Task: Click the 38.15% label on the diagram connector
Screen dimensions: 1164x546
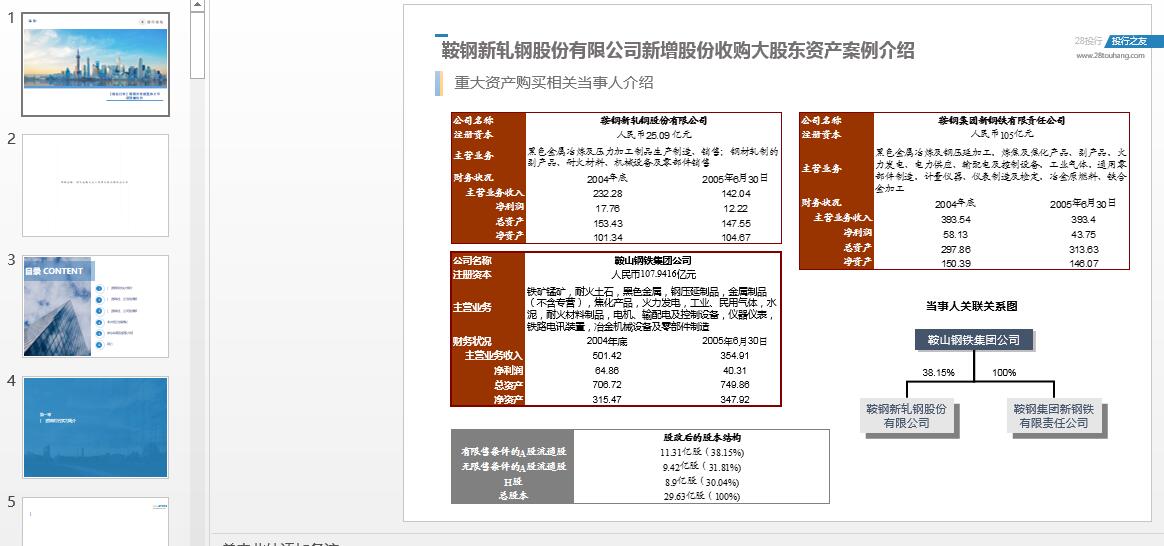Action: point(938,372)
